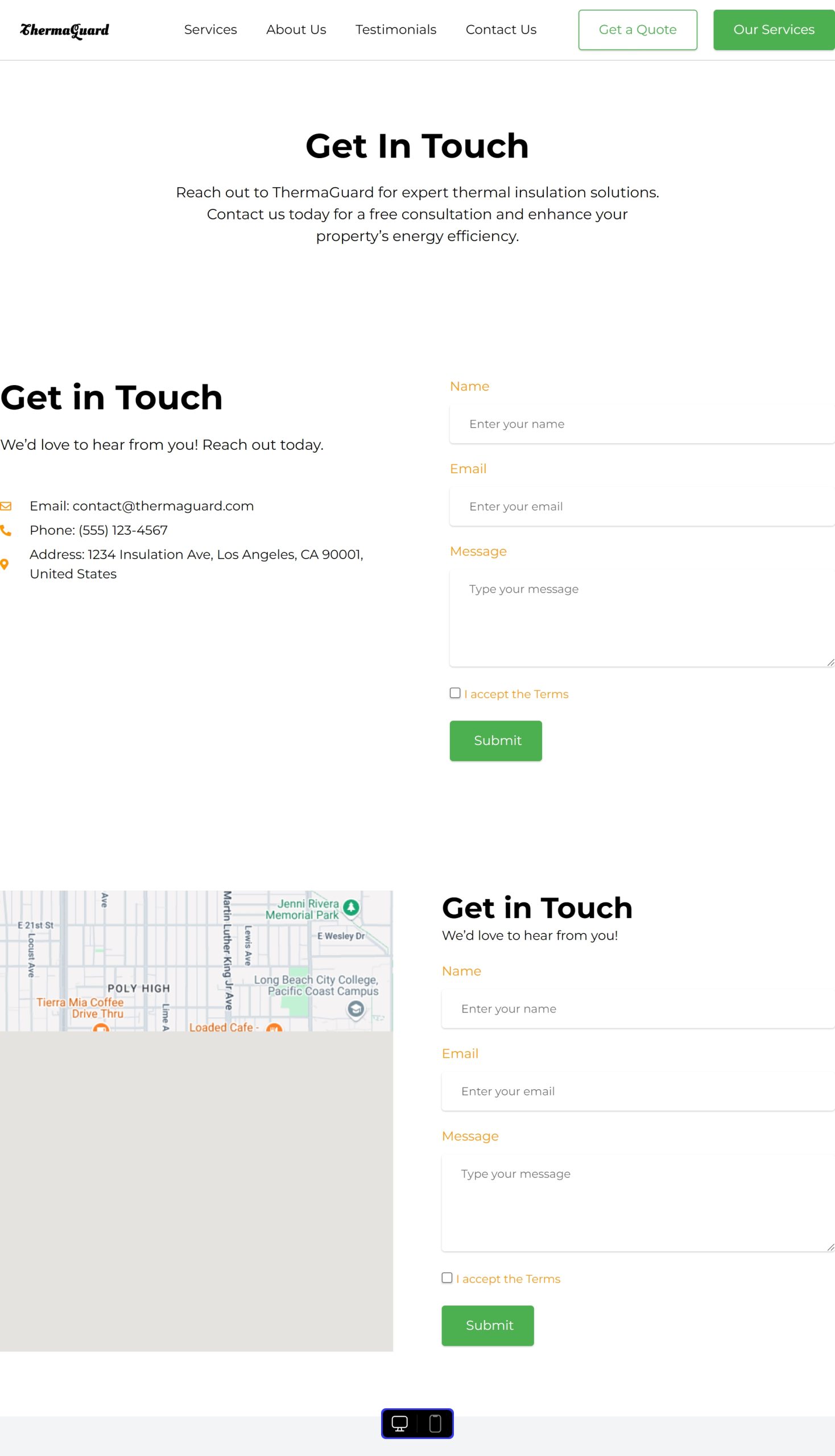Click the Loaded Cafe map marker
The image size is (835, 1456).
click(x=274, y=1027)
